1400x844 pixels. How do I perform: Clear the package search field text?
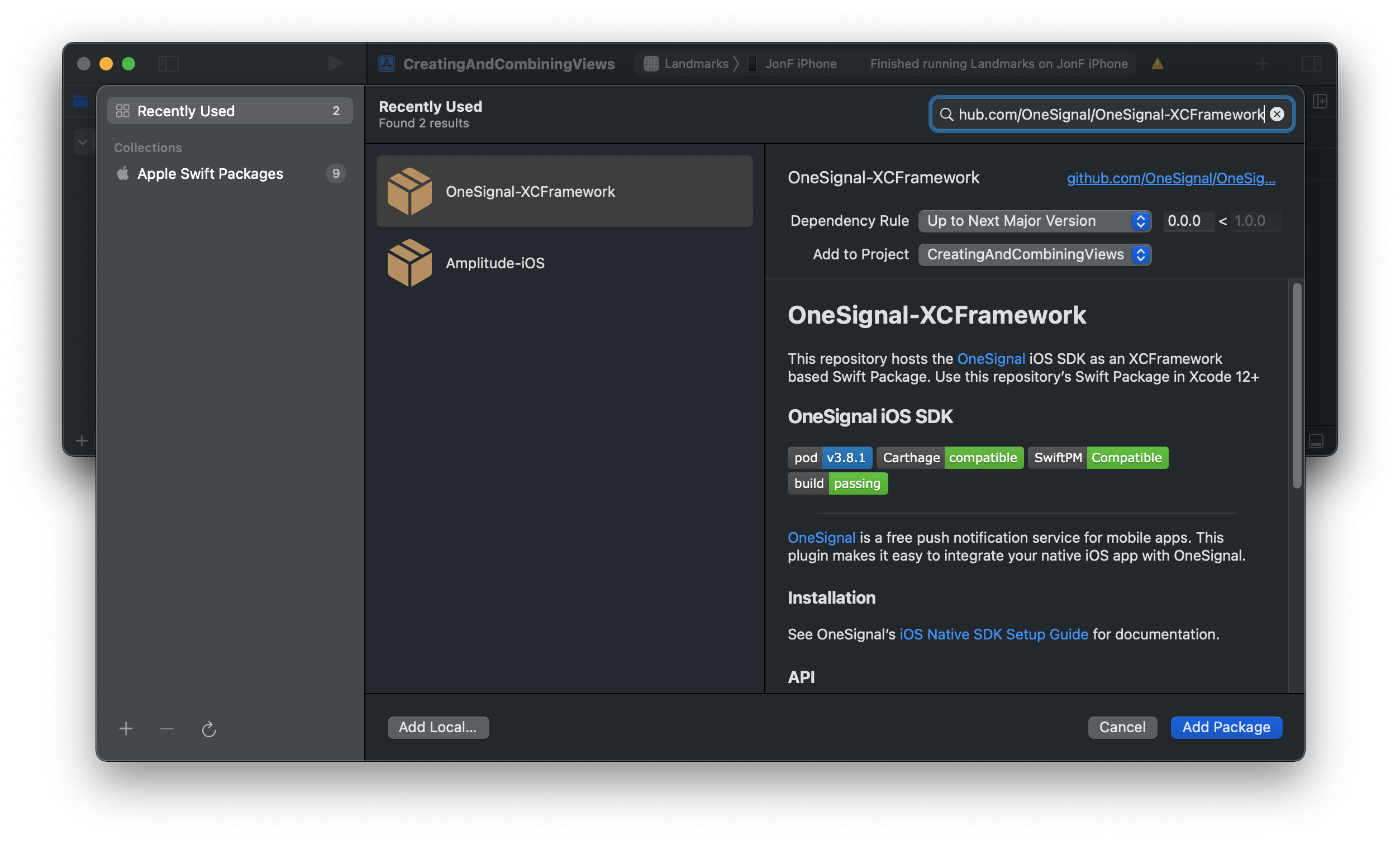pos(1276,114)
